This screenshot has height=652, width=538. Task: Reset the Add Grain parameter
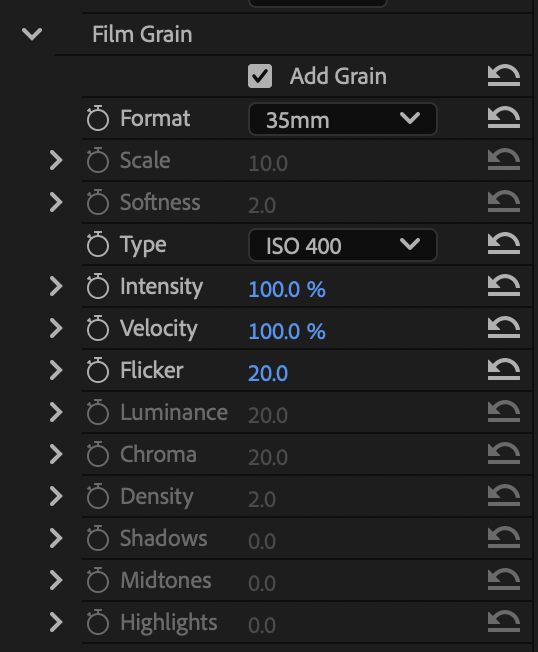[x=503, y=76]
